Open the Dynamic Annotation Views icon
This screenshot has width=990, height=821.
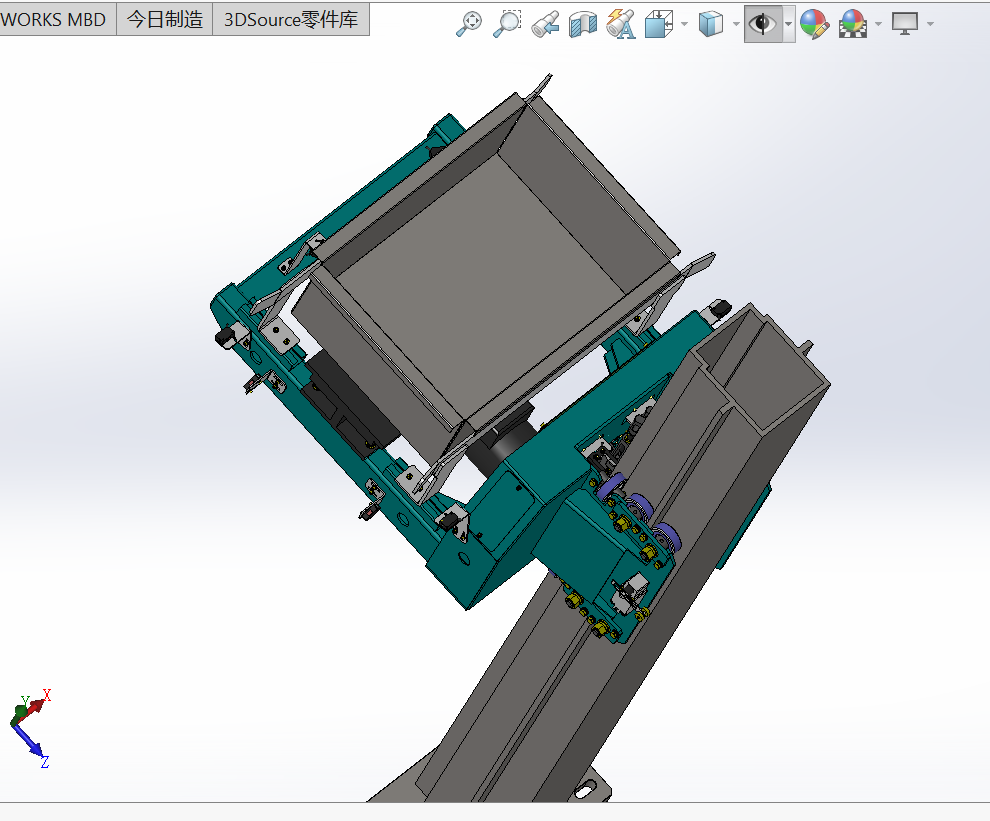pyautogui.click(x=621, y=24)
